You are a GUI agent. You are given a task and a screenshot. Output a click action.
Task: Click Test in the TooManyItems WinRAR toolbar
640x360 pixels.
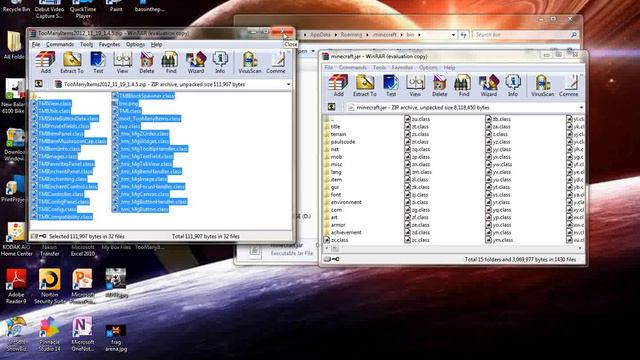(x=98, y=62)
